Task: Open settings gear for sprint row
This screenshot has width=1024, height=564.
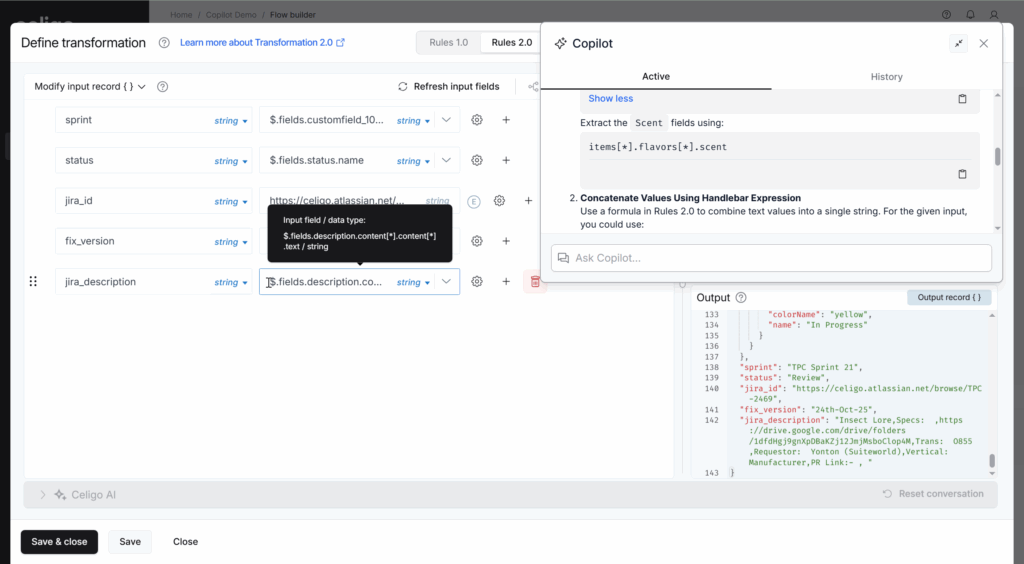Action: [477, 120]
